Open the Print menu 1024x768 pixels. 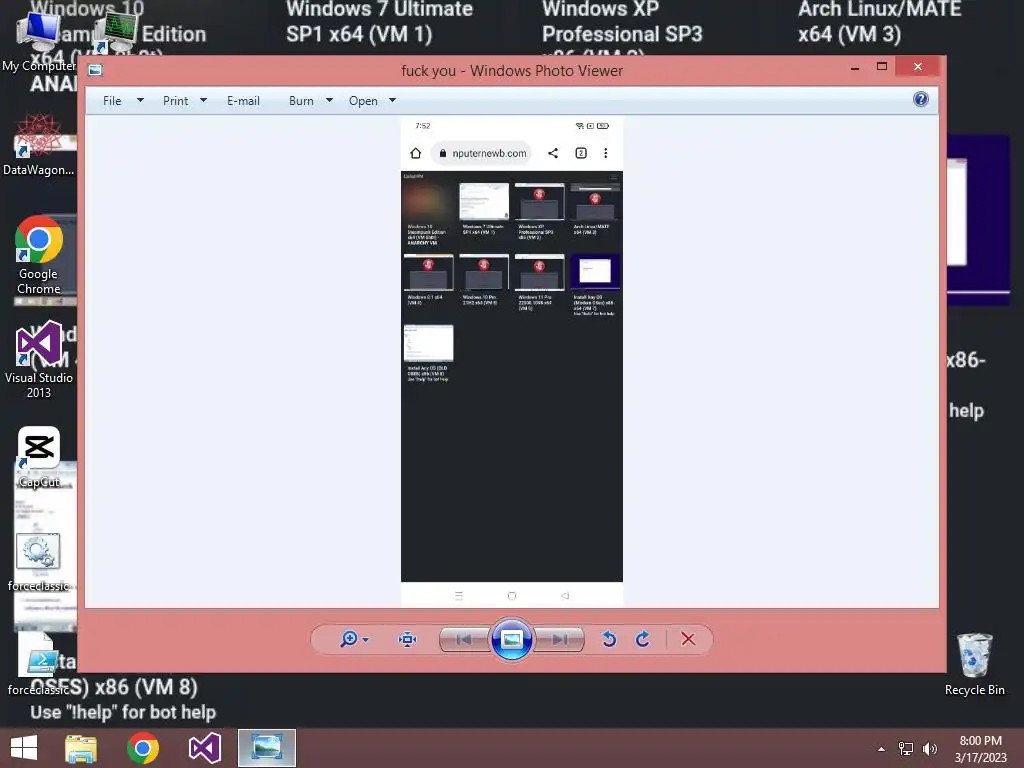point(175,101)
